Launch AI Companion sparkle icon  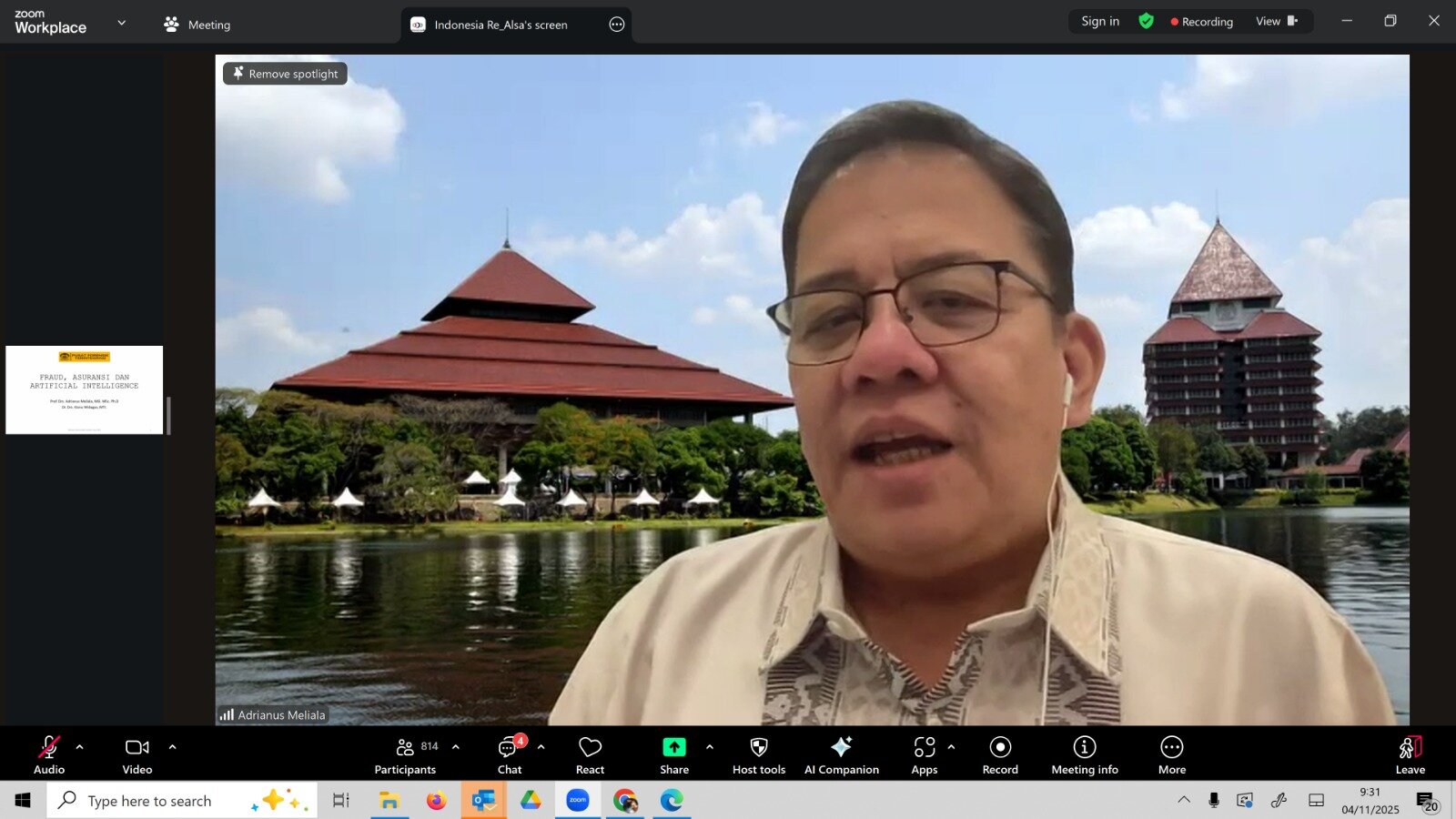click(x=841, y=747)
